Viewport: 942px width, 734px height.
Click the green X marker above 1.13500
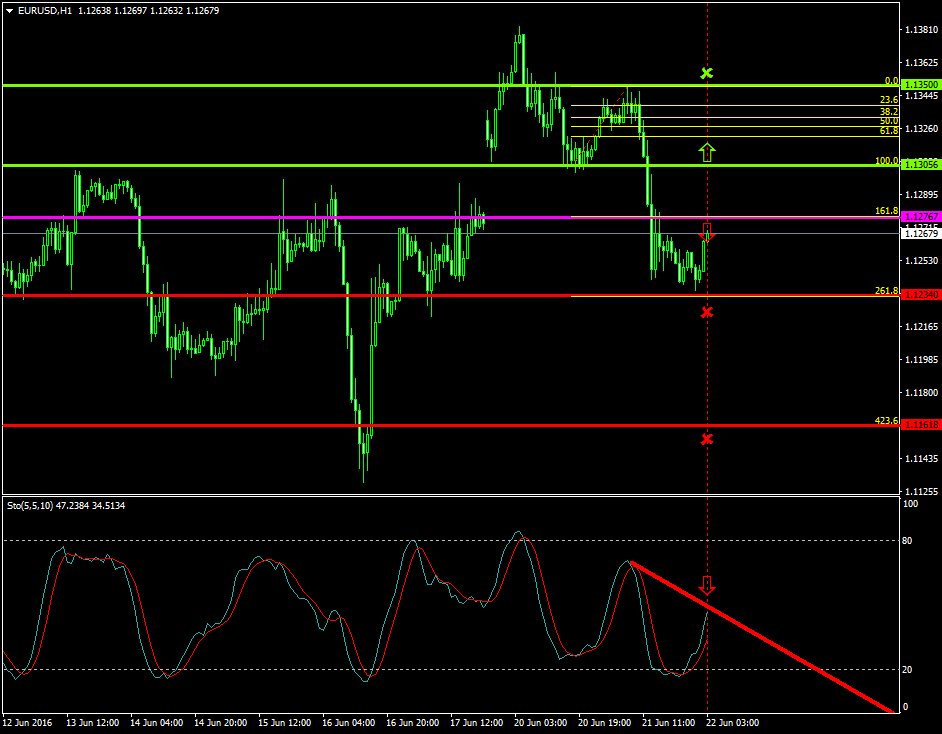(707, 73)
